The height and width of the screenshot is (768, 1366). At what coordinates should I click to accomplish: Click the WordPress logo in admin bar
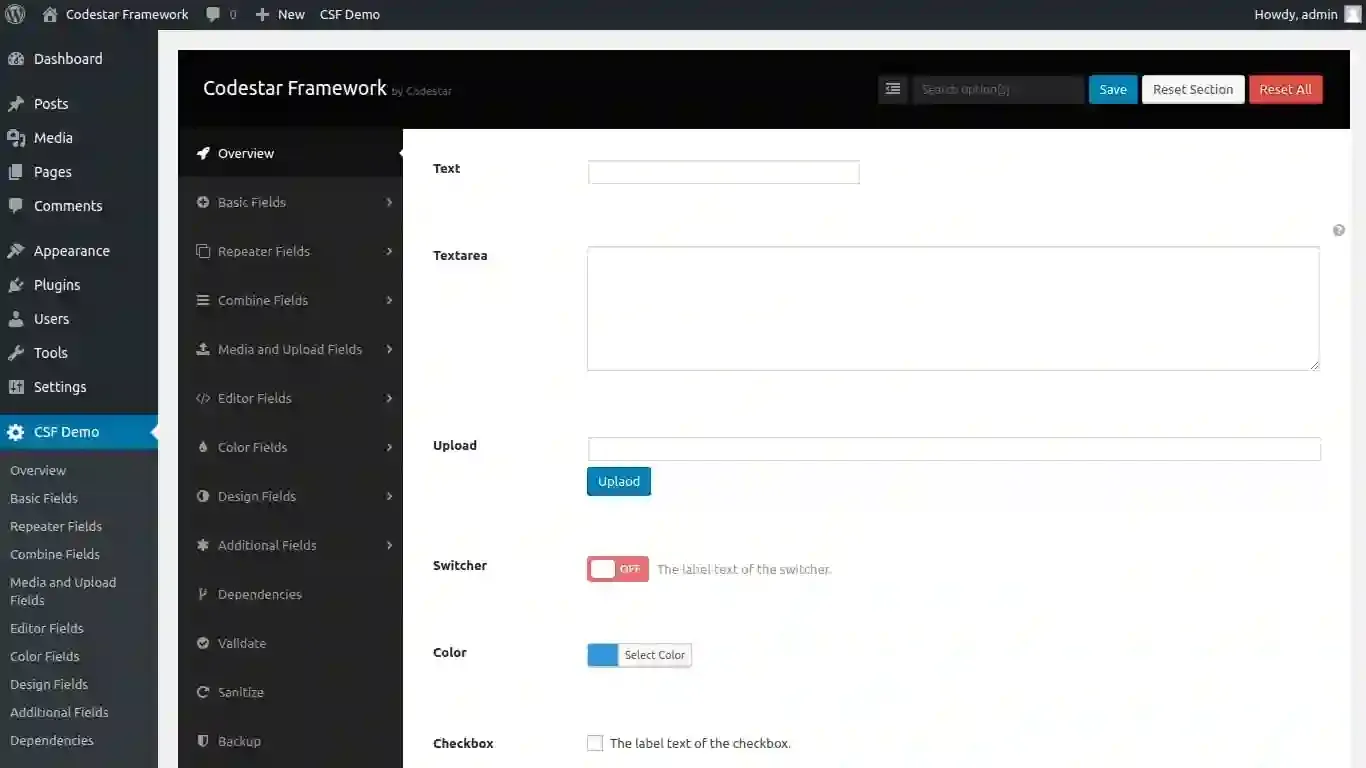tap(15, 15)
